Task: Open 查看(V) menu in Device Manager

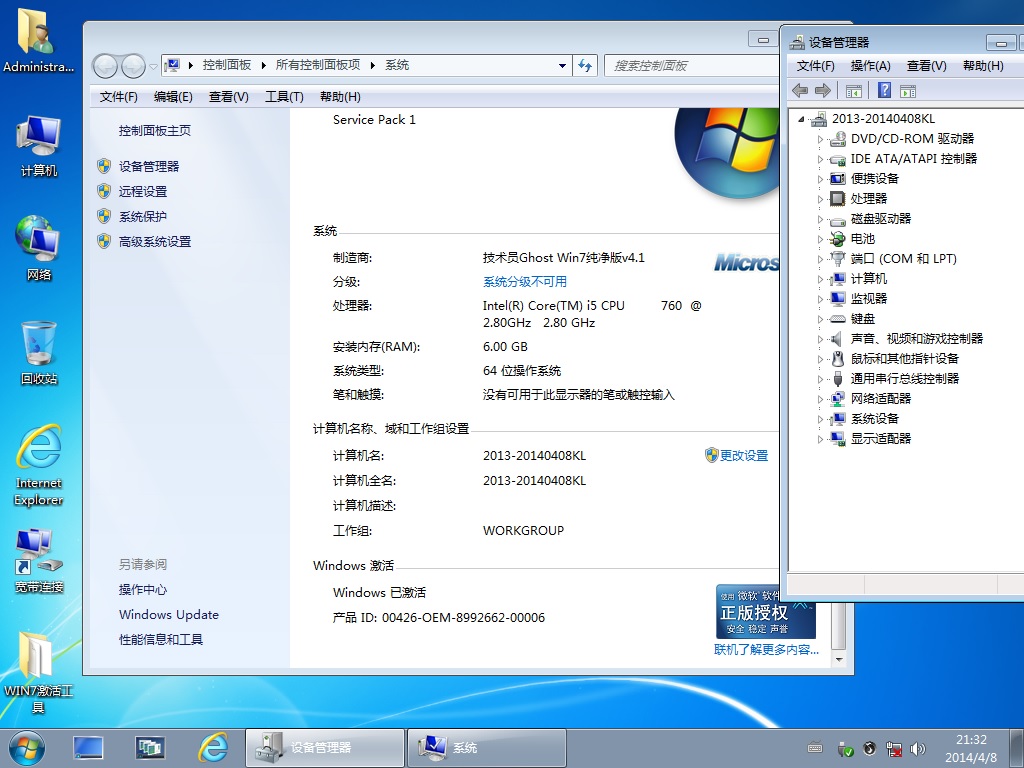Action: pos(926,65)
